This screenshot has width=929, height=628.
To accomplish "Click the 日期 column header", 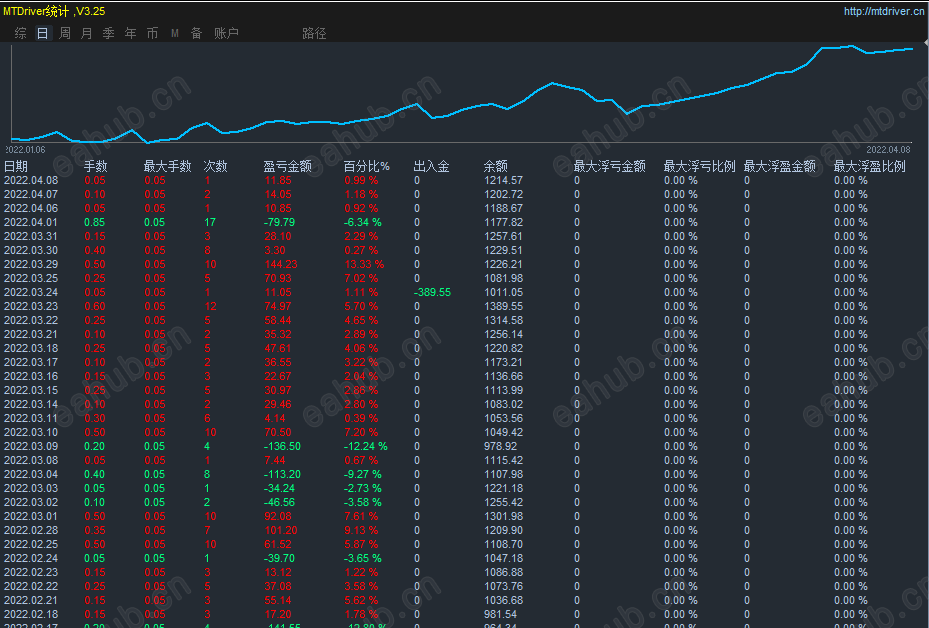I will (x=16, y=166).
